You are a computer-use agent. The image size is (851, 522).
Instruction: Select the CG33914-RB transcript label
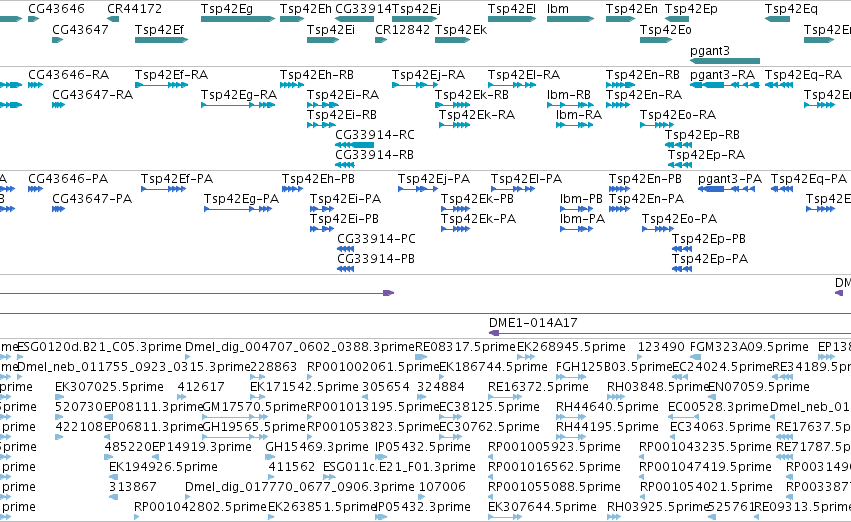[x=374, y=155]
